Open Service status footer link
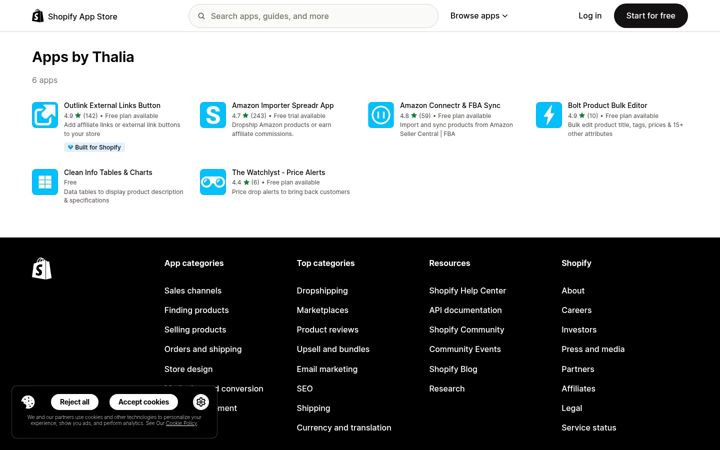 click(x=589, y=428)
